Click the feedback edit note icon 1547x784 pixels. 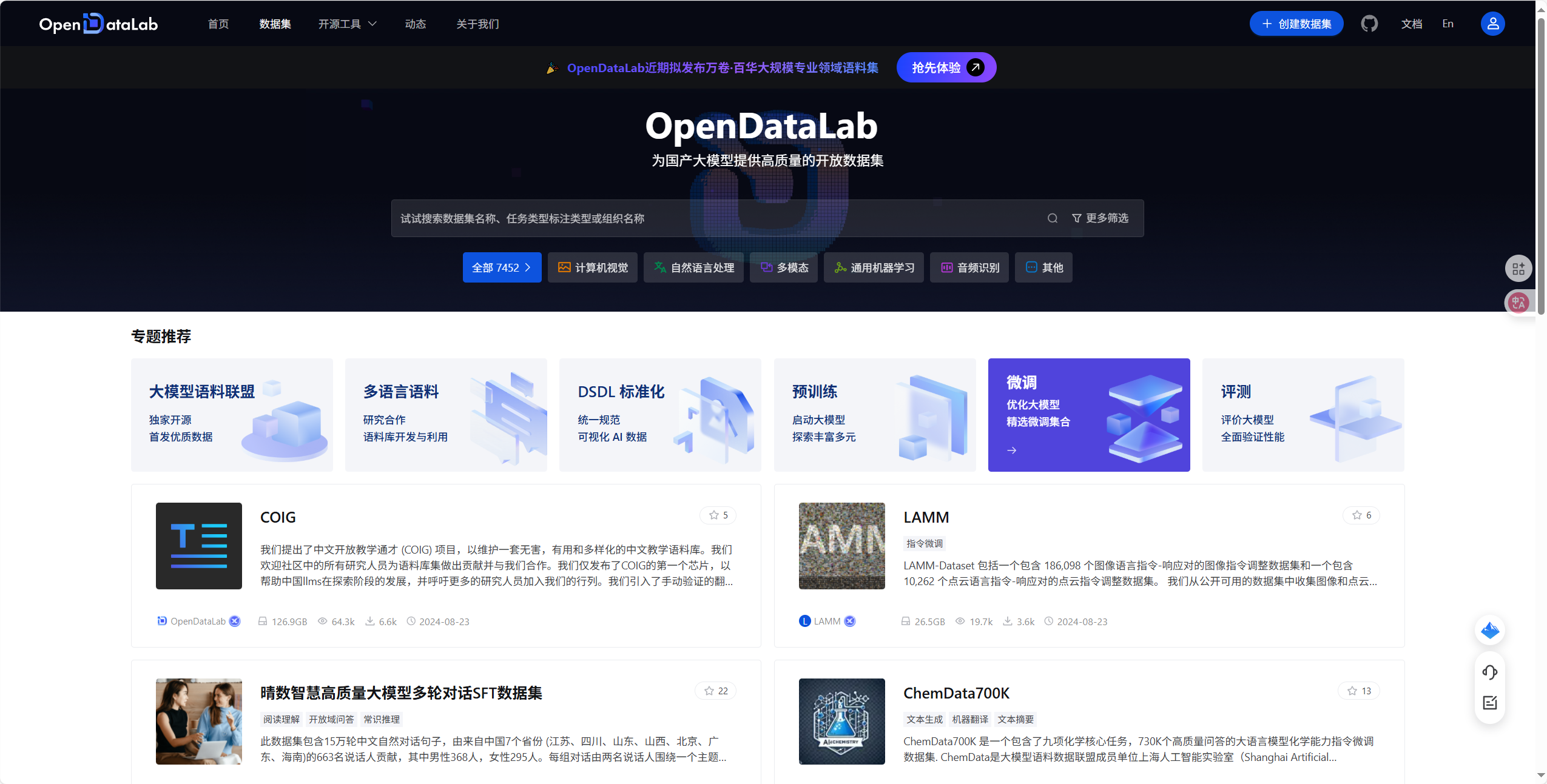1489,703
